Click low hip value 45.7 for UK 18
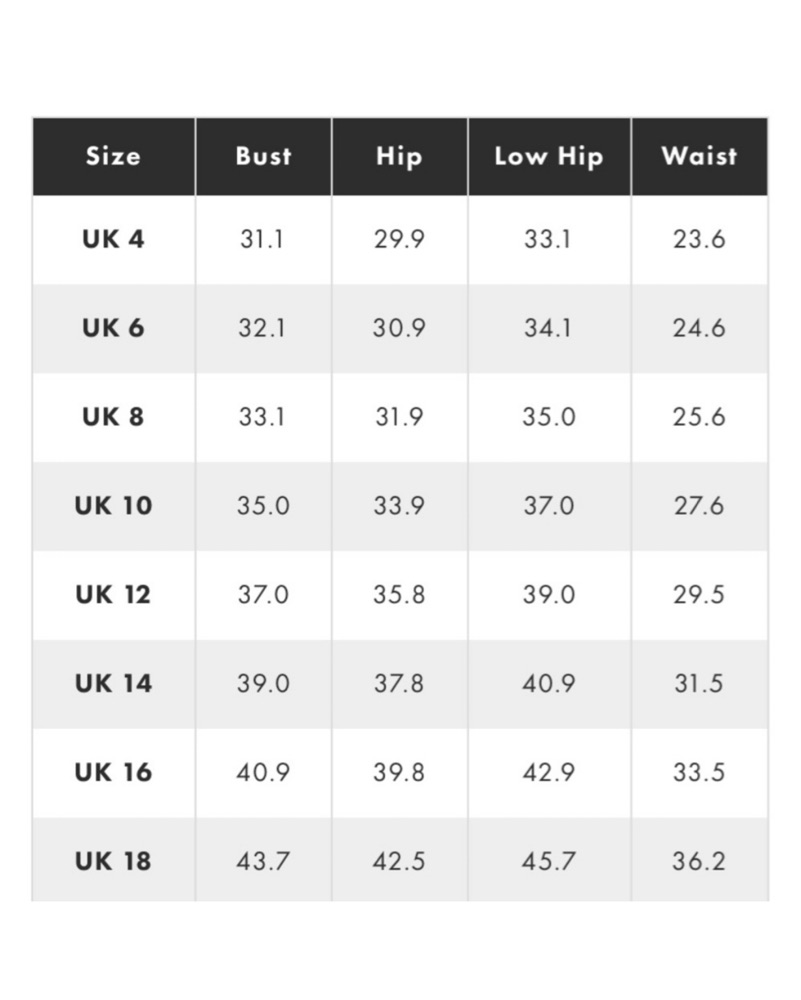 click(549, 861)
